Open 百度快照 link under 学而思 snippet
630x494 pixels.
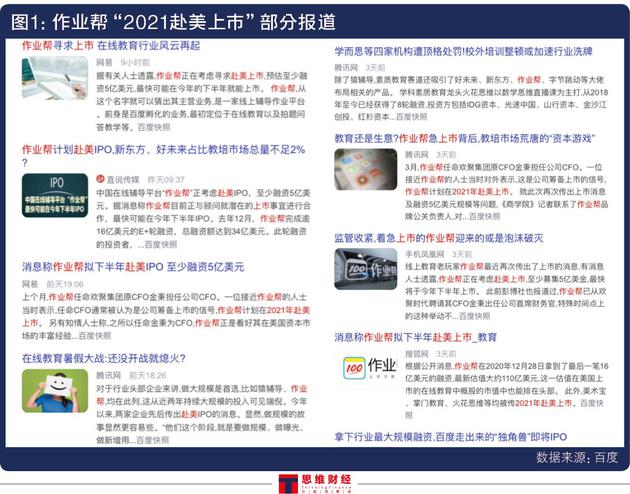412,117
